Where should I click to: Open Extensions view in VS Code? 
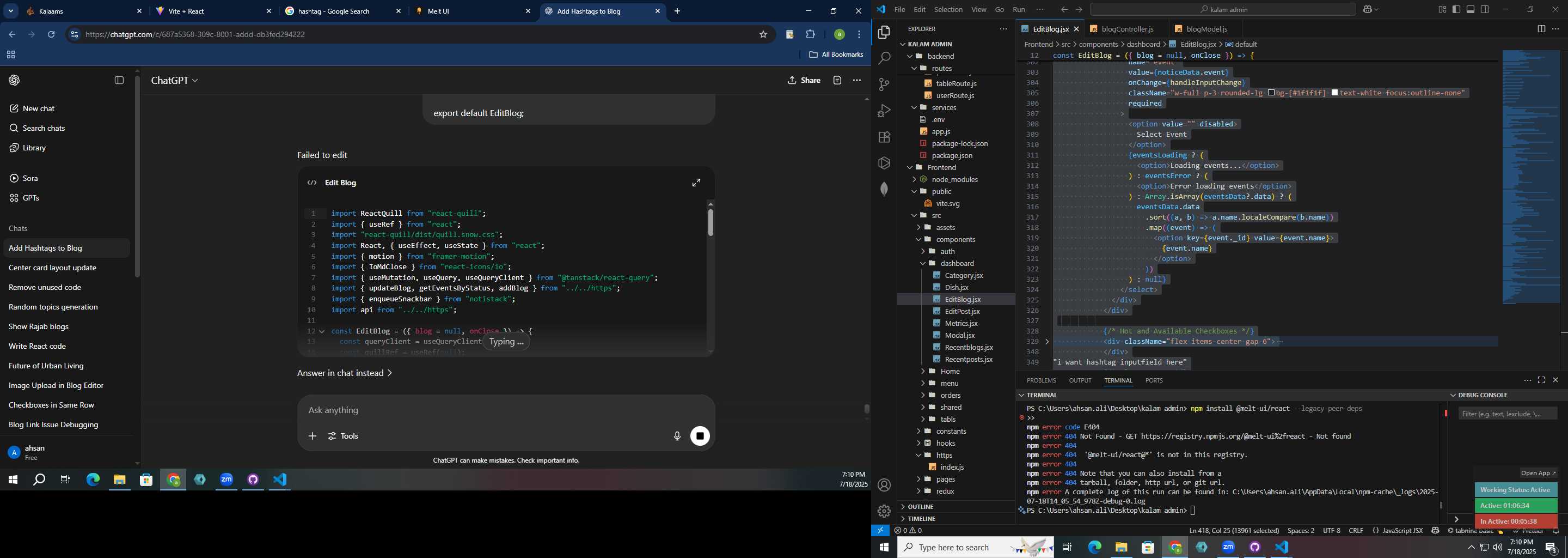pyautogui.click(x=884, y=137)
